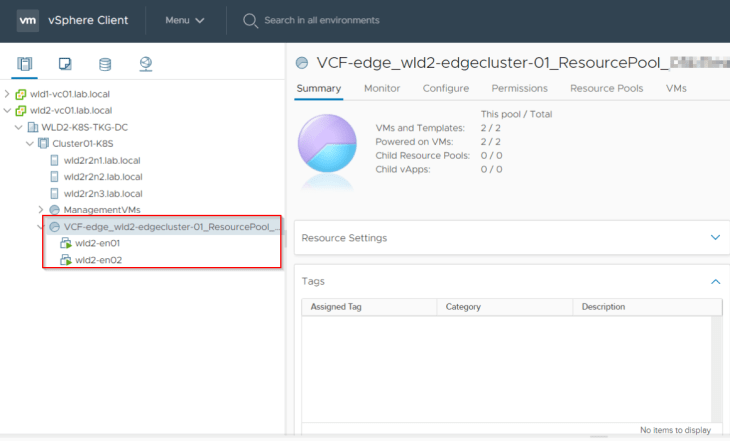Click the Tags table vertical scrollbar
The image size is (730, 441).
pyautogui.click(x=716, y=369)
